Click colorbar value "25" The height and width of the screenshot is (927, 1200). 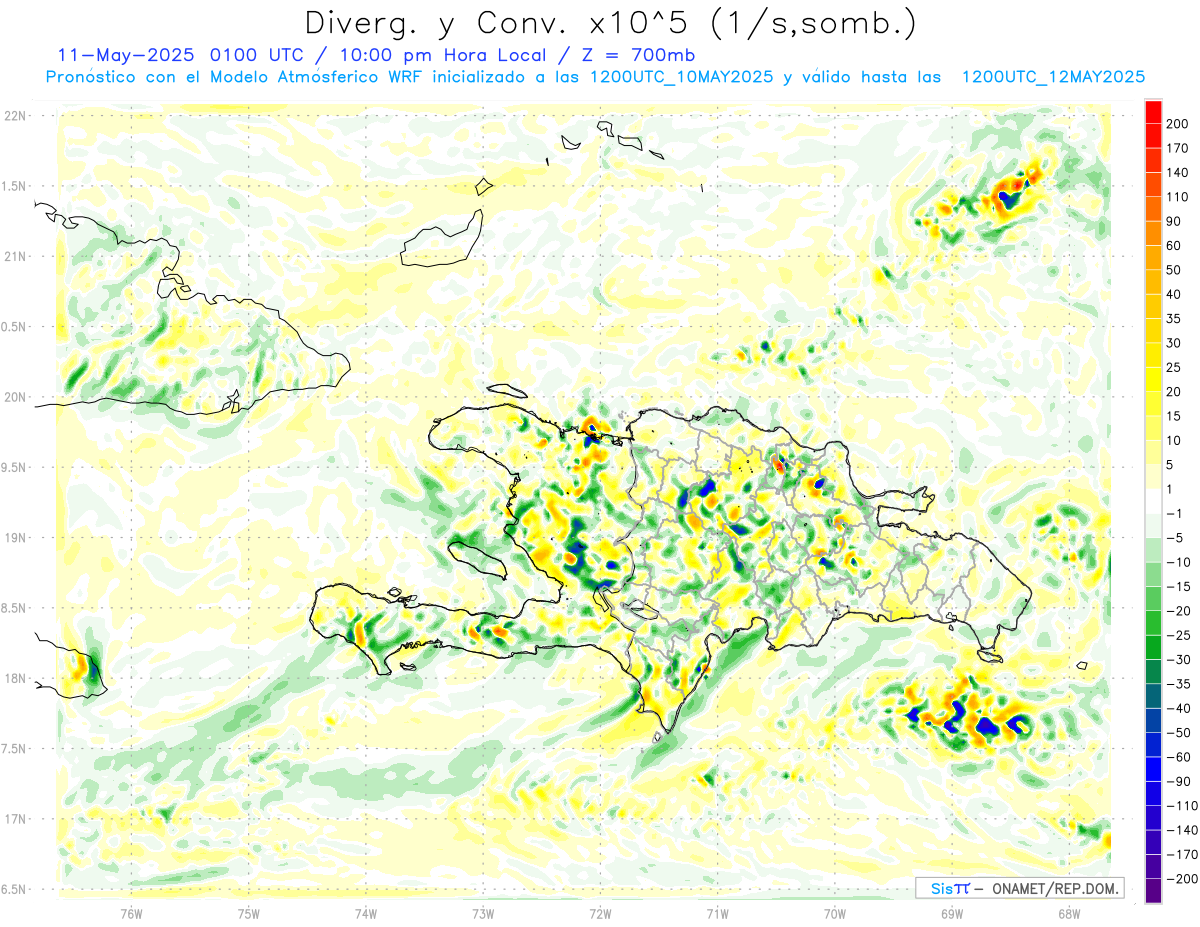click(x=1175, y=367)
